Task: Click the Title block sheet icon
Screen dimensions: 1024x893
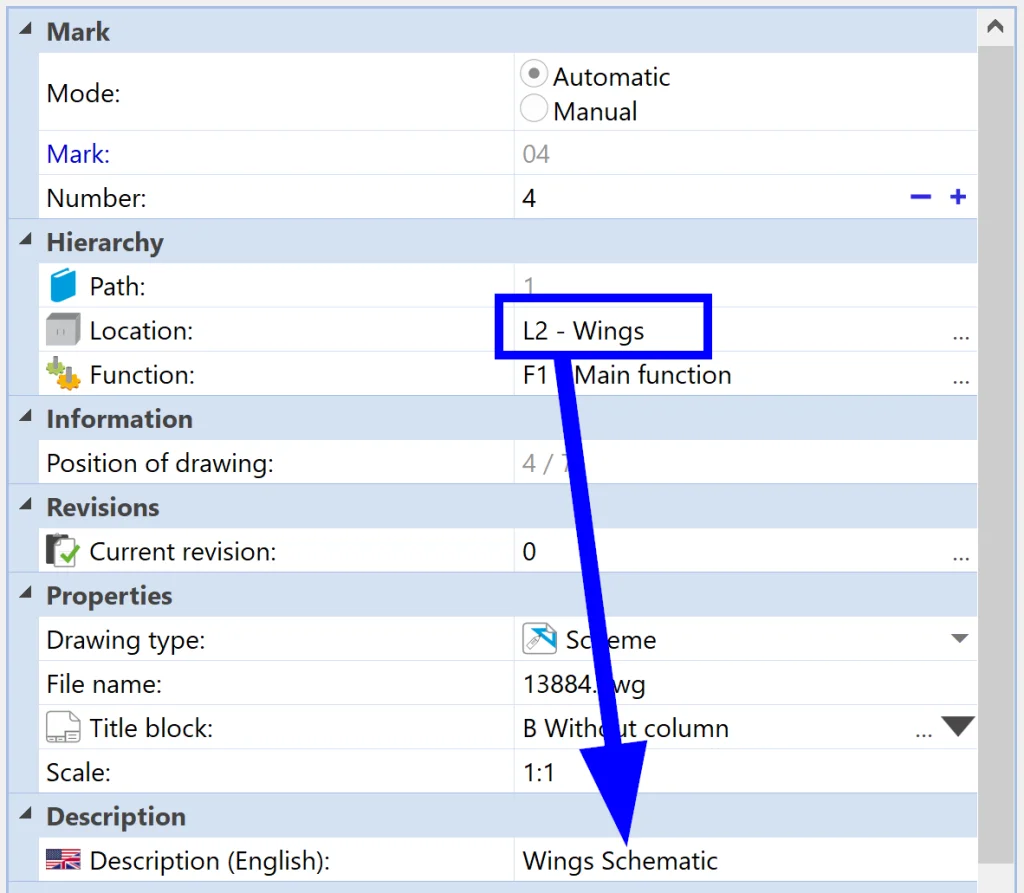Action: pos(63,728)
